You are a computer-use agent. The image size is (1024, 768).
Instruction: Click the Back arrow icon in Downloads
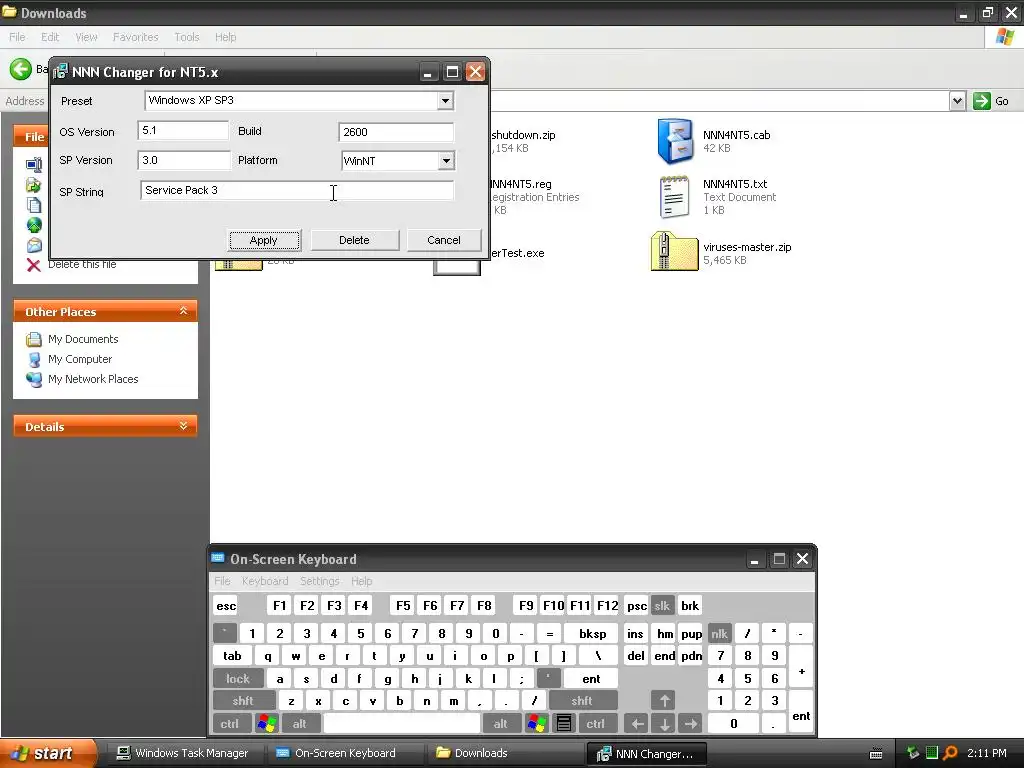[x=21, y=69]
